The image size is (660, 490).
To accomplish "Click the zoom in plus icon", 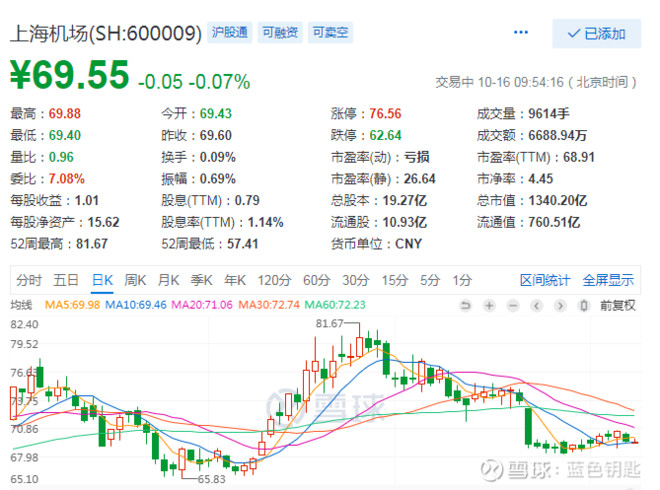I will pyautogui.click(x=489, y=305).
